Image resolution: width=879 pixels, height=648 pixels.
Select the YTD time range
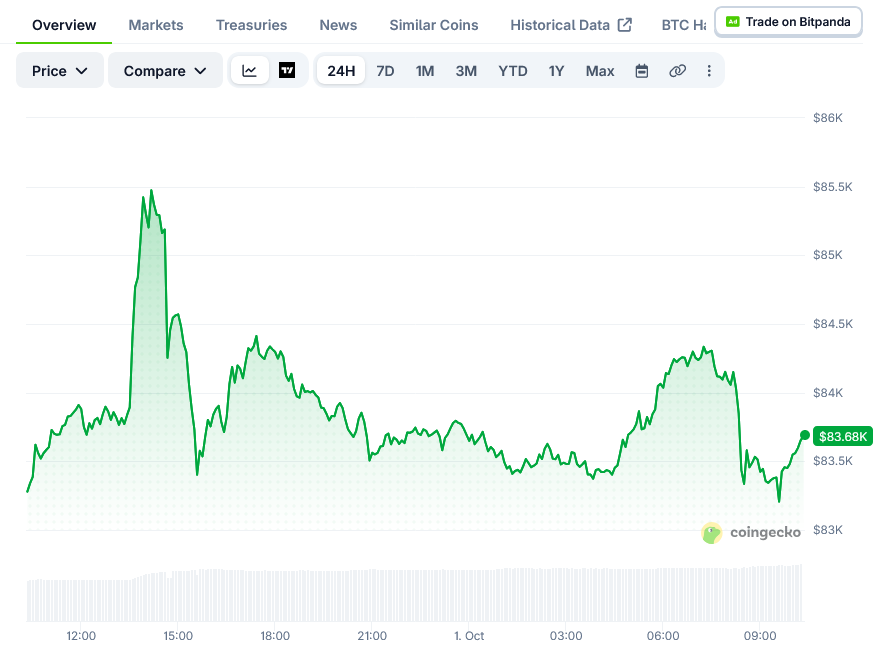pos(513,71)
